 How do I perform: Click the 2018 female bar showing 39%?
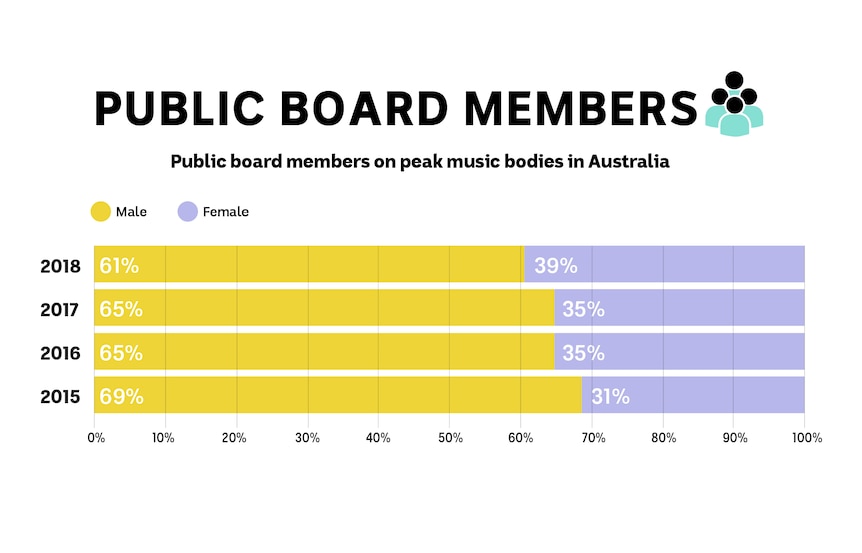[665, 264]
